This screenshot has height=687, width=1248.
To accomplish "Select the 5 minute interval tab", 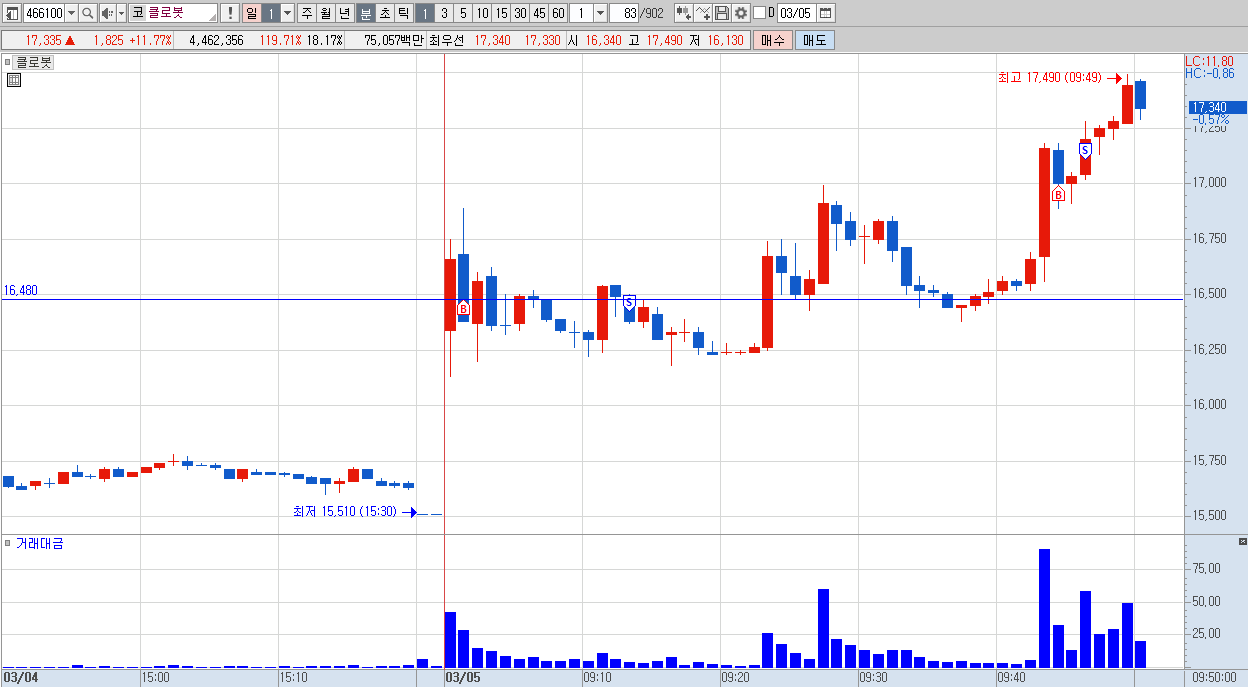I will coord(463,13).
